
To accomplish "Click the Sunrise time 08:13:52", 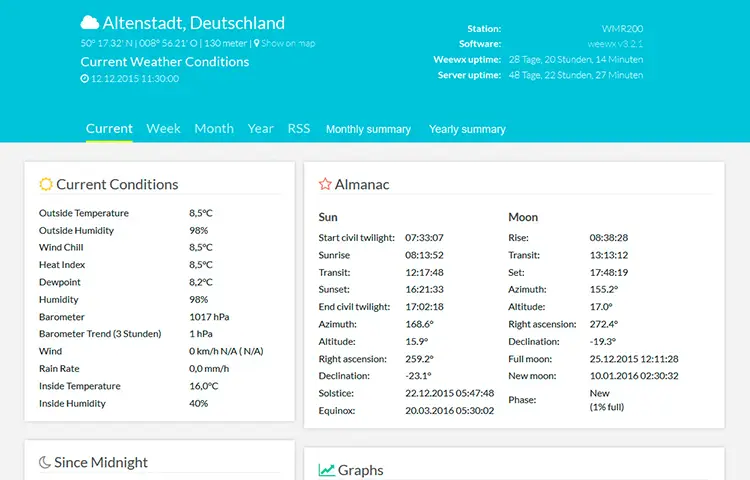I will point(424,255).
